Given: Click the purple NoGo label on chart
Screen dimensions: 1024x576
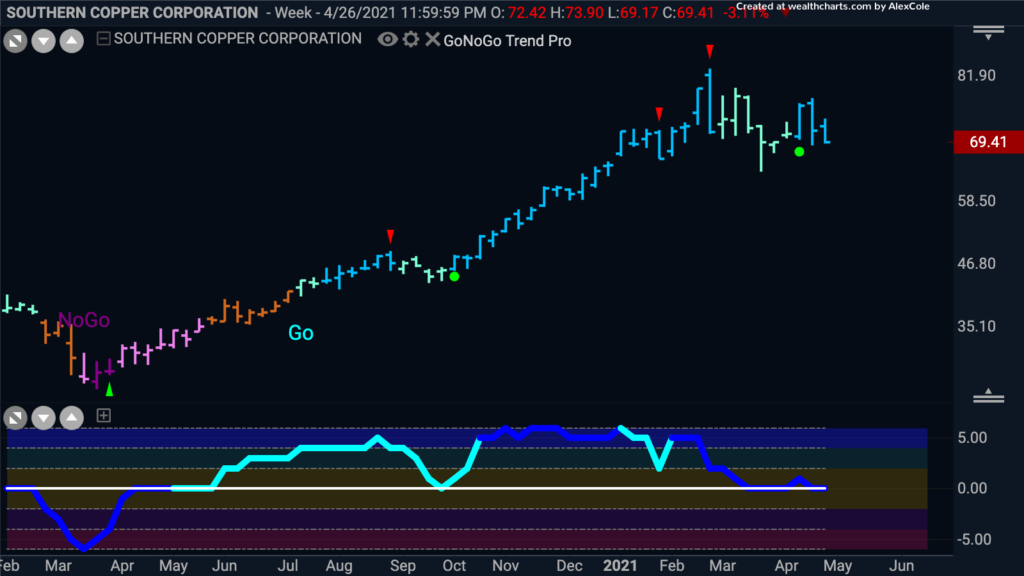Looking at the screenshot, I should pyautogui.click(x=84, y=320).
